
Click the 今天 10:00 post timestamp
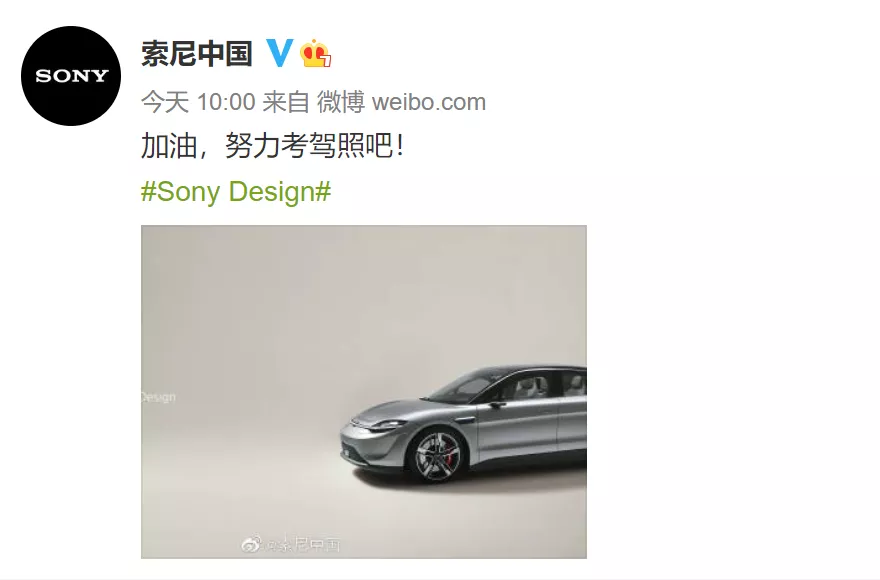(198, 102)
